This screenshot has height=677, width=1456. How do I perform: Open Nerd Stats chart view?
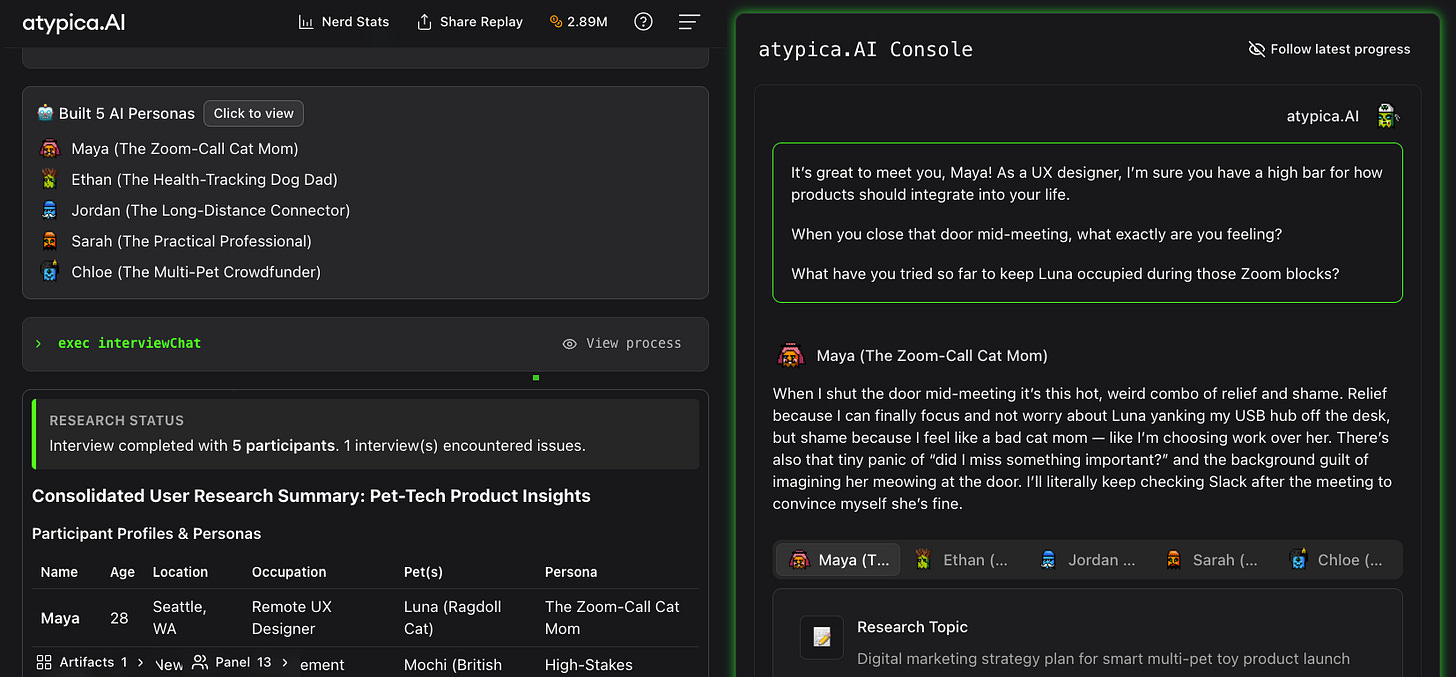tap(343, 21)
